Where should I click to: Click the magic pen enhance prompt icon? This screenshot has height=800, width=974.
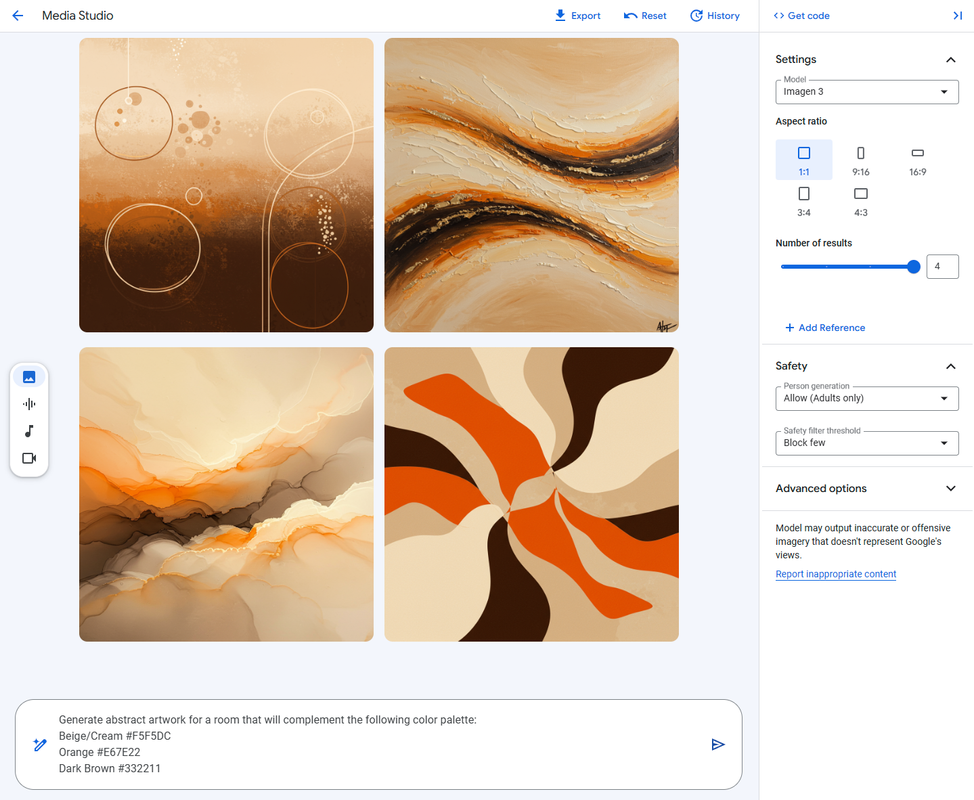pos(40,744)
